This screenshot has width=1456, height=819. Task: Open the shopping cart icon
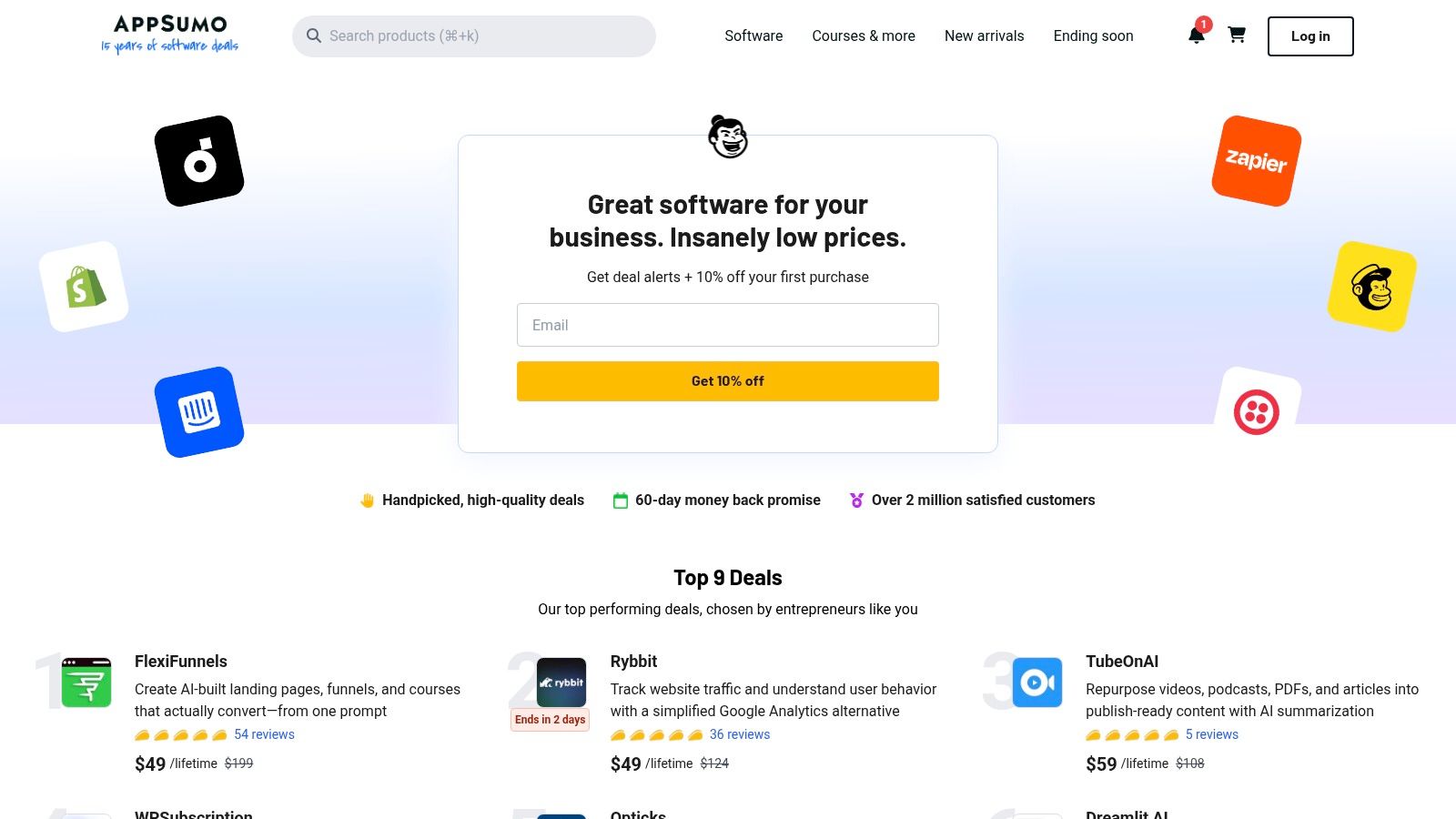click(1237, 36)
